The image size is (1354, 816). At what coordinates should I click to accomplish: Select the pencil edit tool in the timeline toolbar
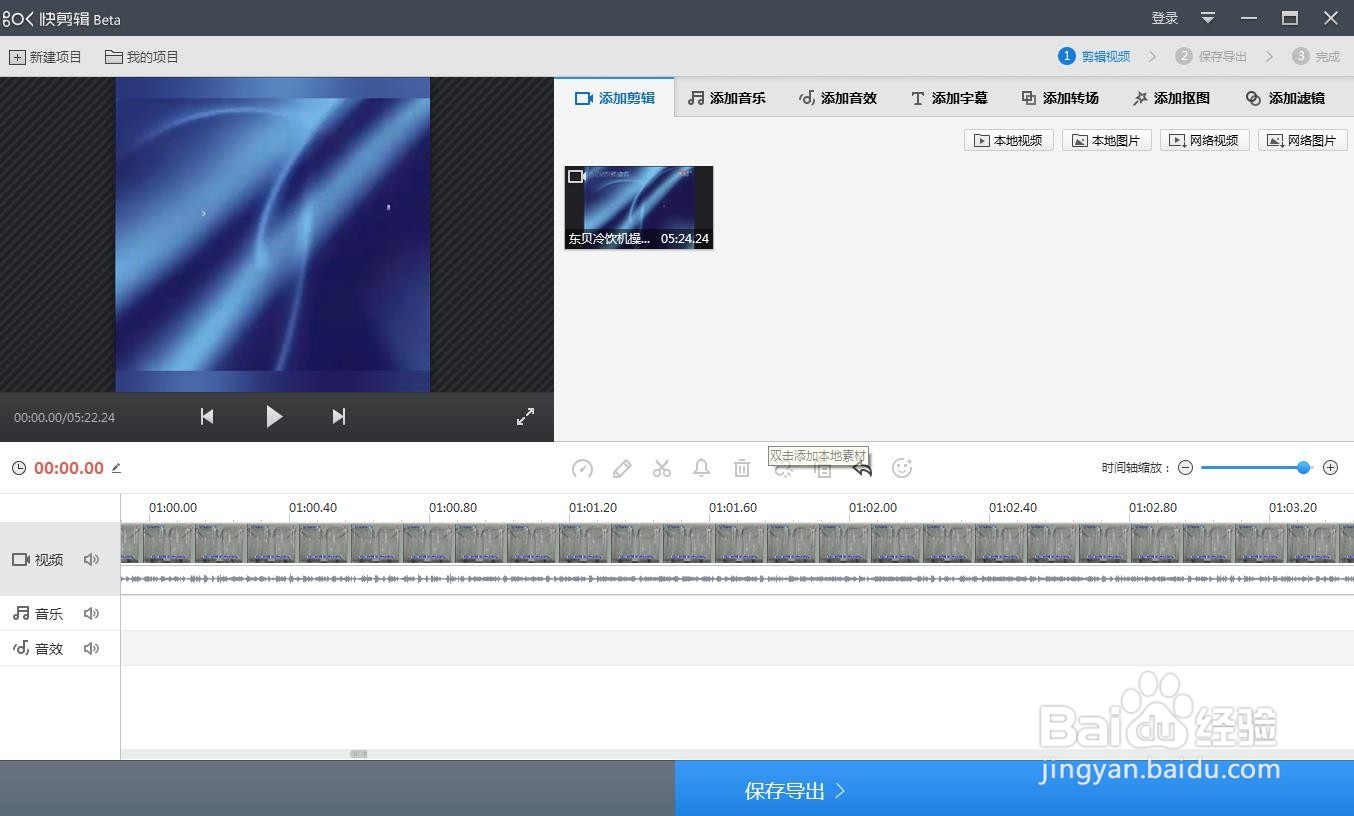622,468
